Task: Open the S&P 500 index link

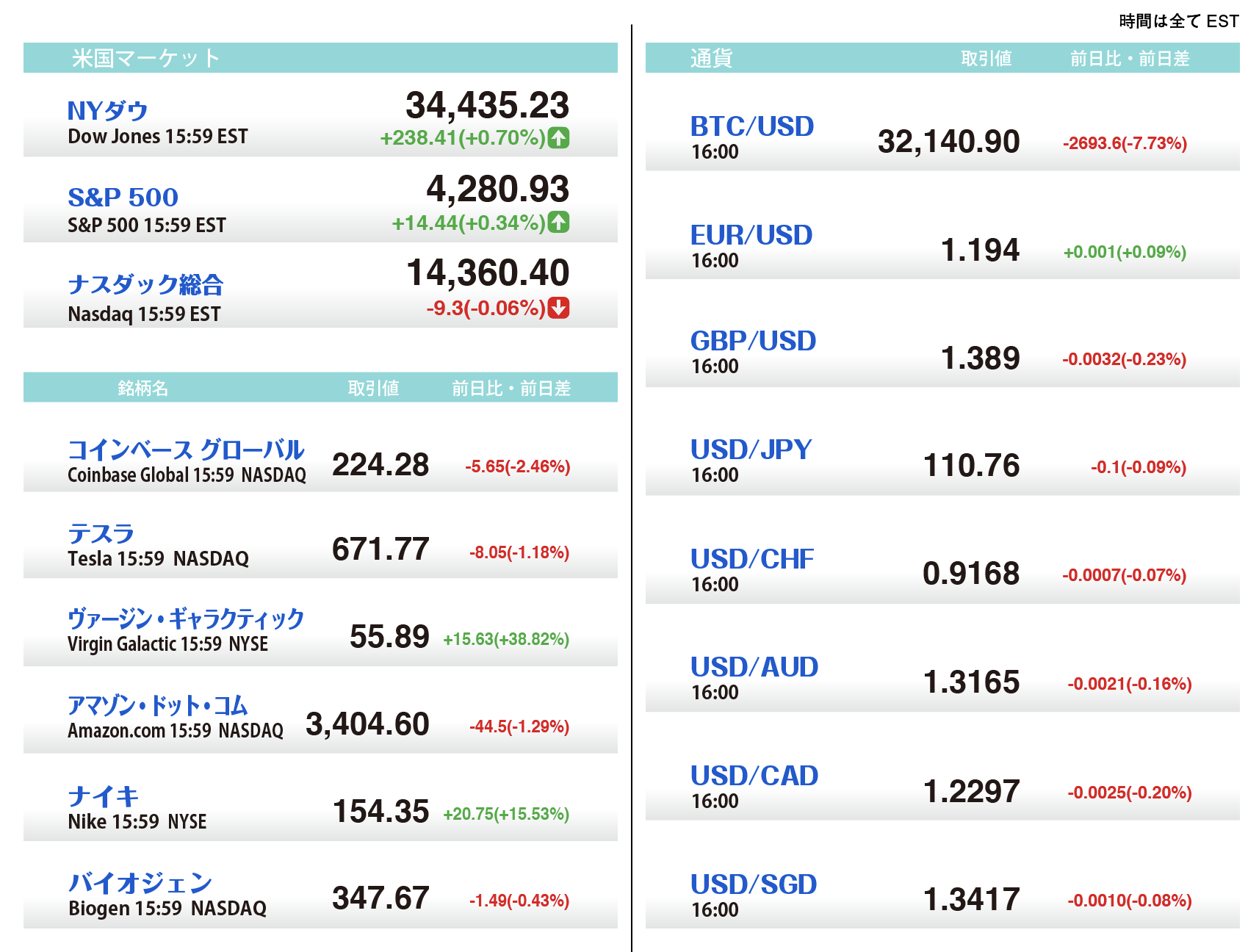Action: 123,197
